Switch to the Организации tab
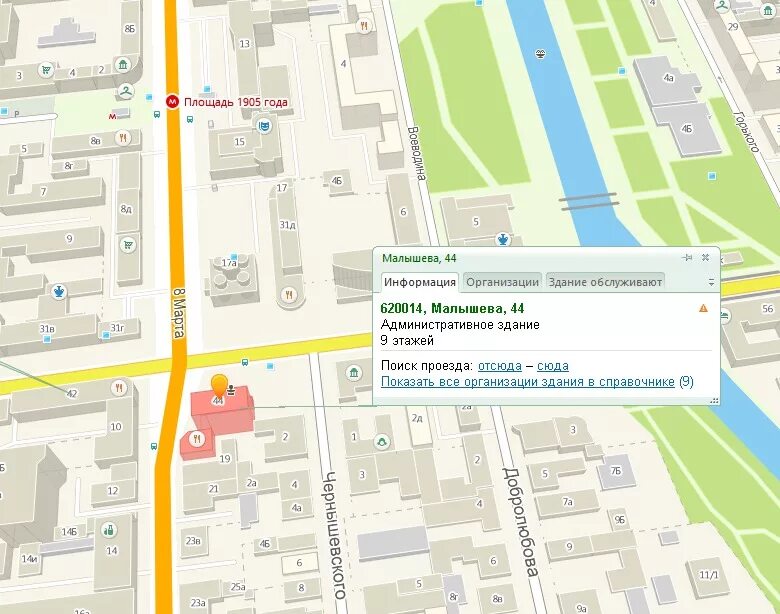Screen dimensions: 780x614 coord(502,282)
